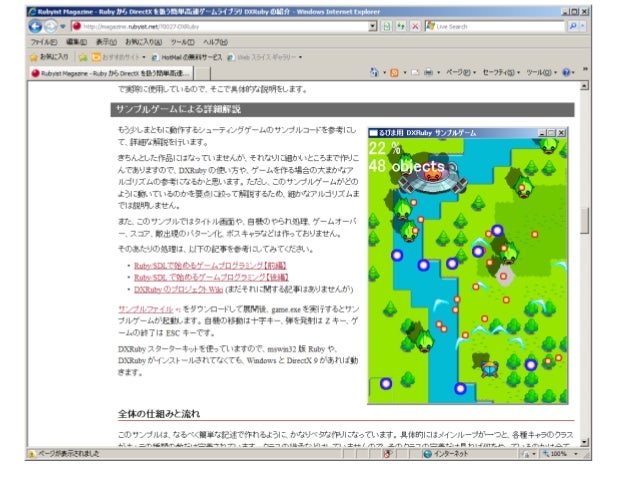Click the page scrollbar down arrow
This screenshot has height=479, width=638.
(585, 442)
